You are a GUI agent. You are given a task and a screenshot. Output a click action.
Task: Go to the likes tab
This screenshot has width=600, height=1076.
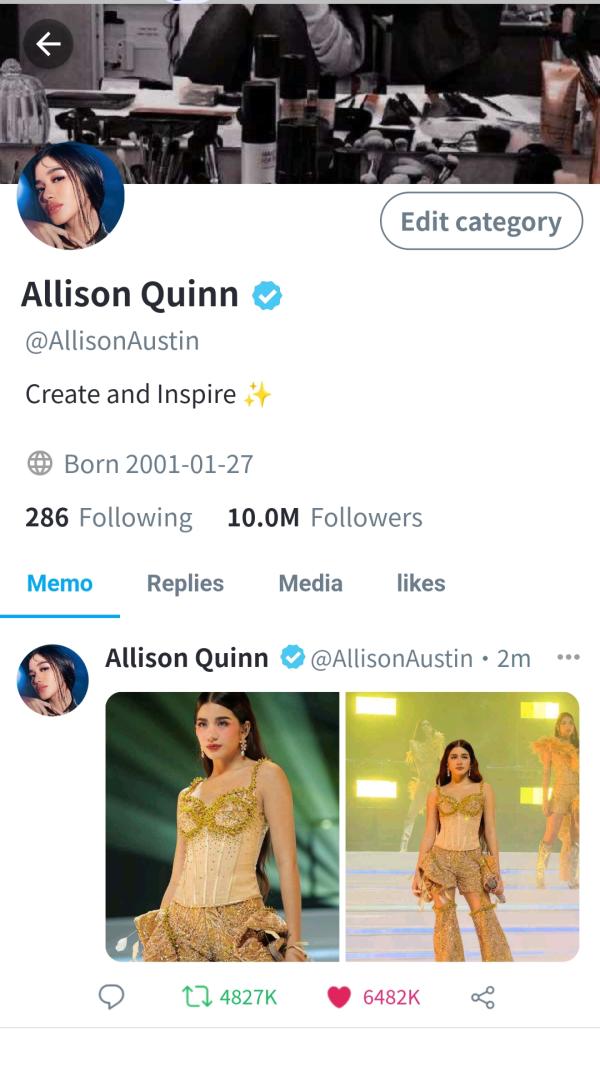pyautogui.click(x=421, y=584)
